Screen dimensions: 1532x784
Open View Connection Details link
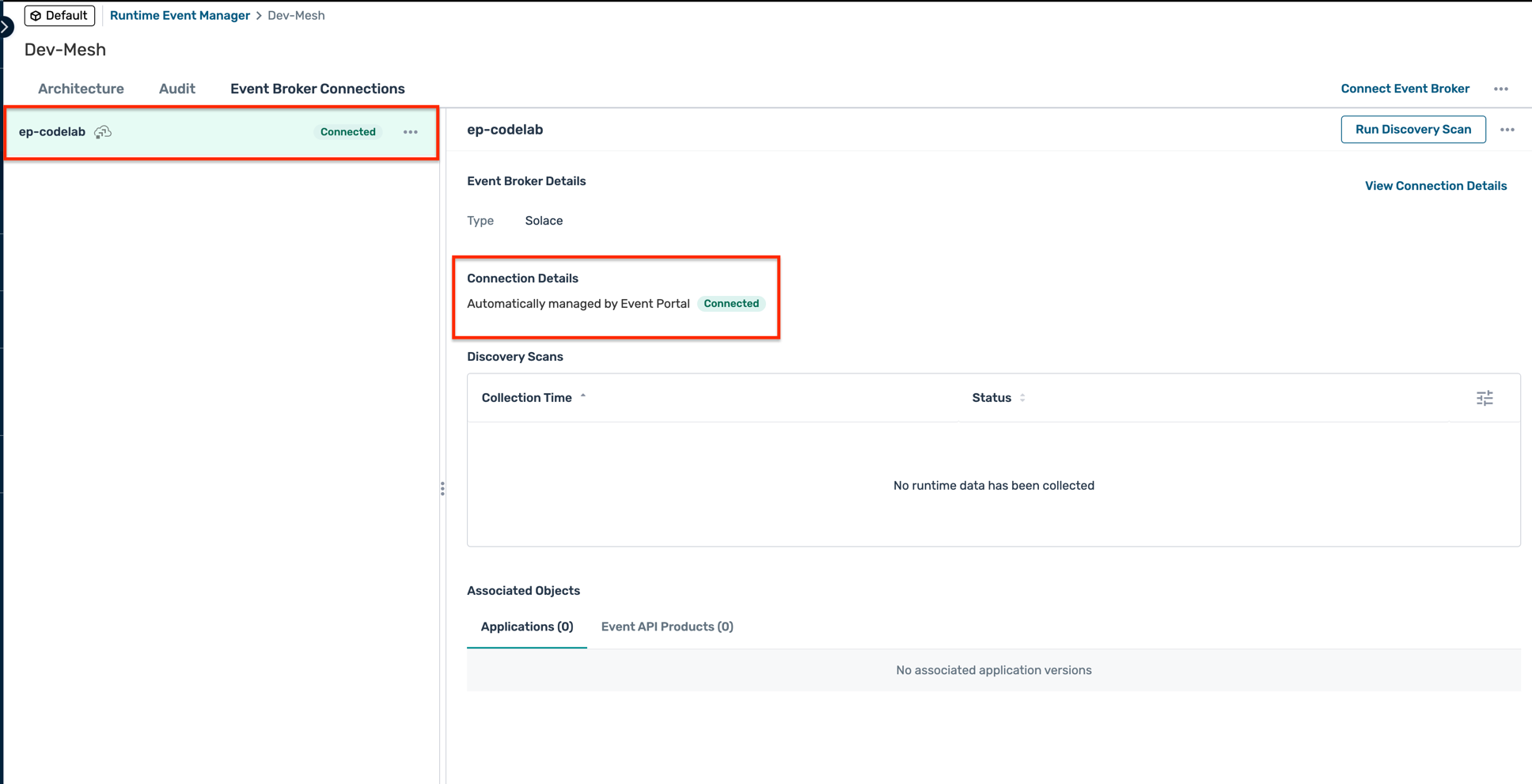pyautogui.click(x=1435, y=186)
